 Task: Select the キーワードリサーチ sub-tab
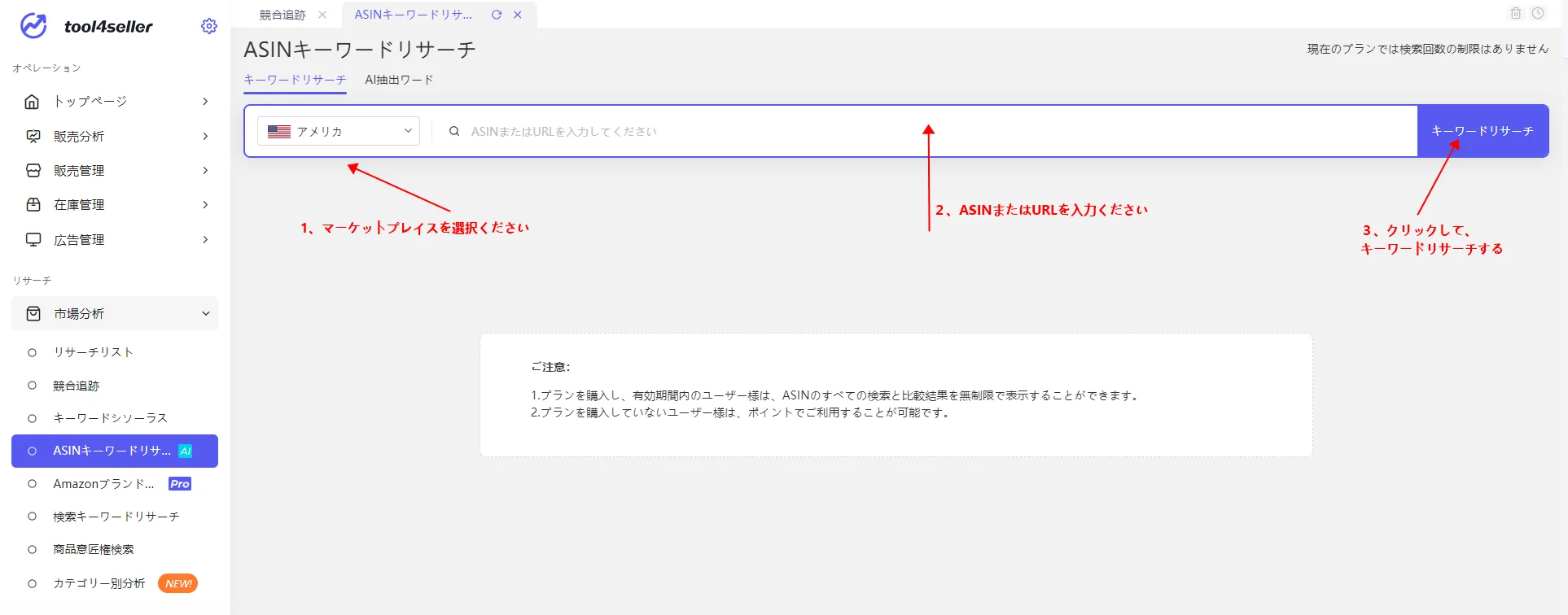point(295,80)
